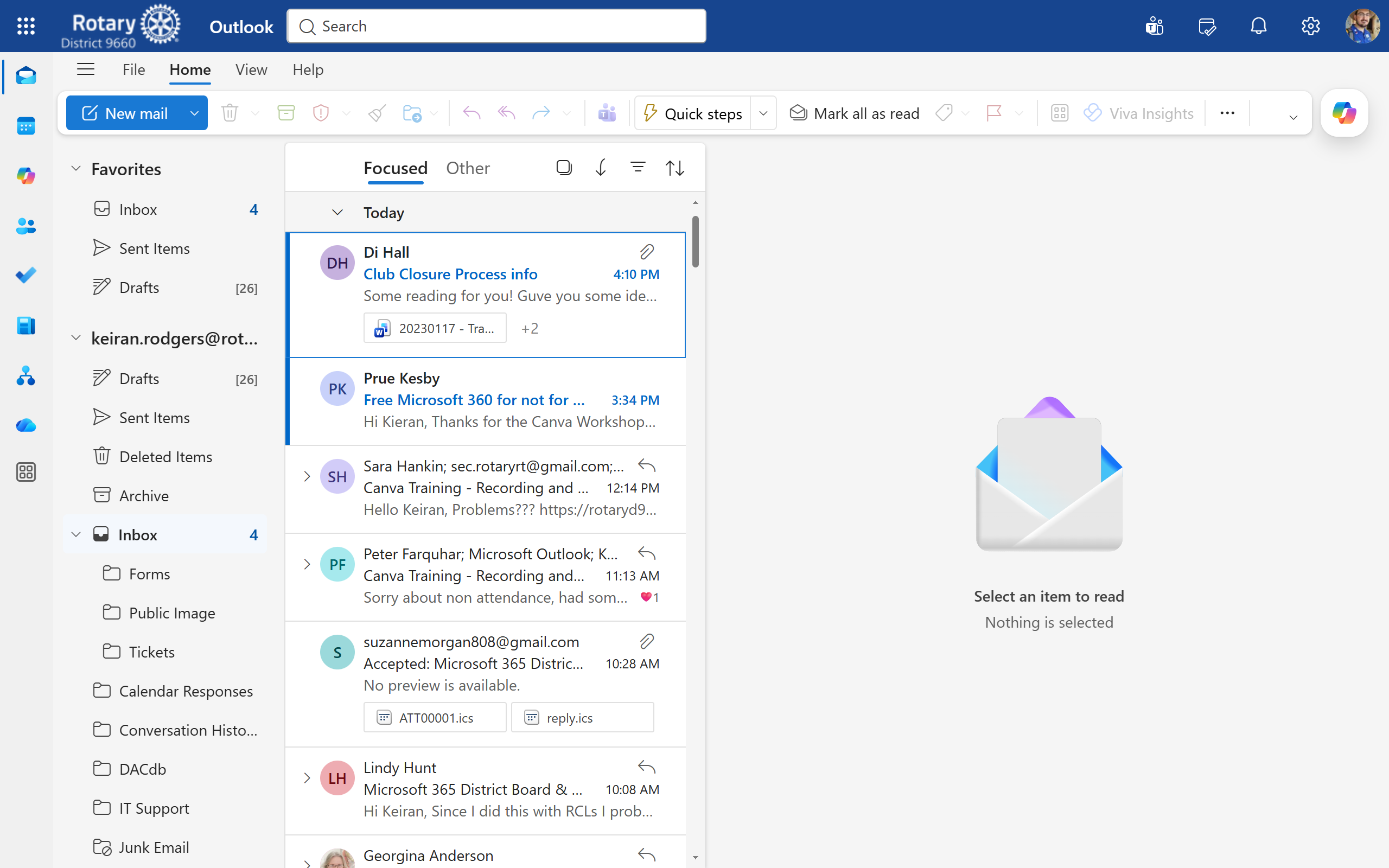Open the reply.ics attachment
The width and height of the screenshot is (1389, 868).
tap(583, 718)
